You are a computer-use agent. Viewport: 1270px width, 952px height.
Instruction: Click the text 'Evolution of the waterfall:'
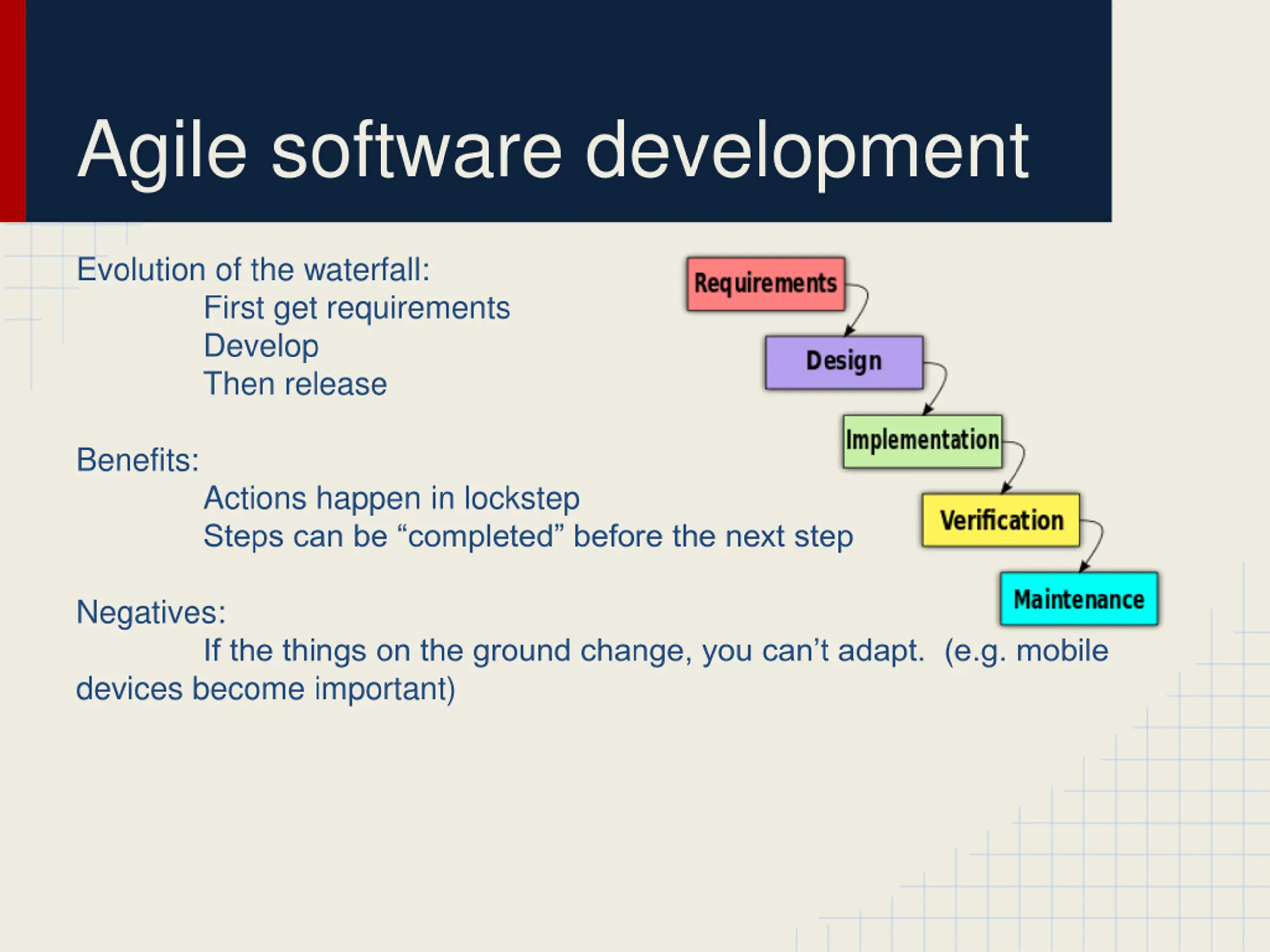(253, 270)
